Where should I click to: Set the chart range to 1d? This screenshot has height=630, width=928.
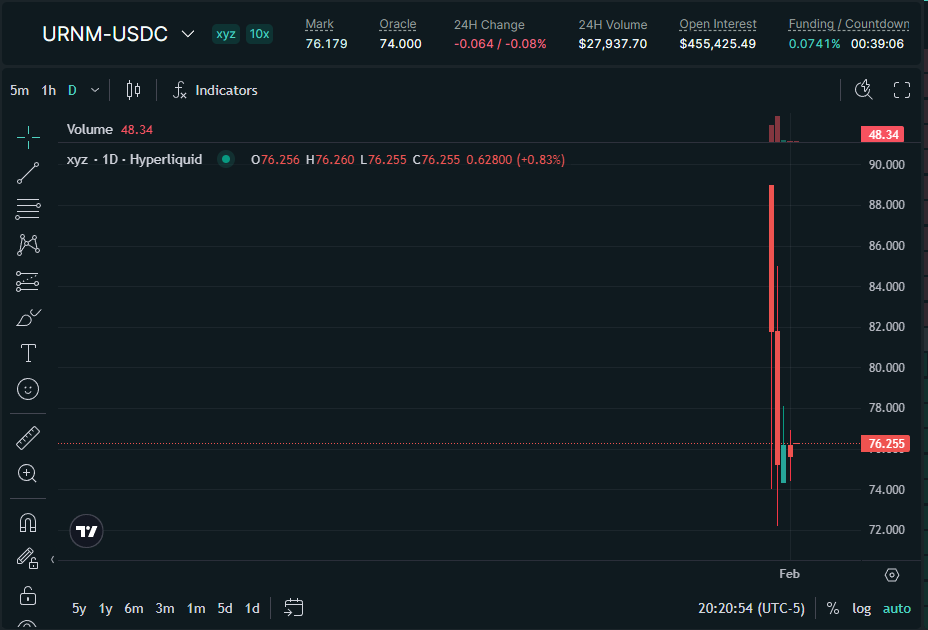(x=253, y=608)
